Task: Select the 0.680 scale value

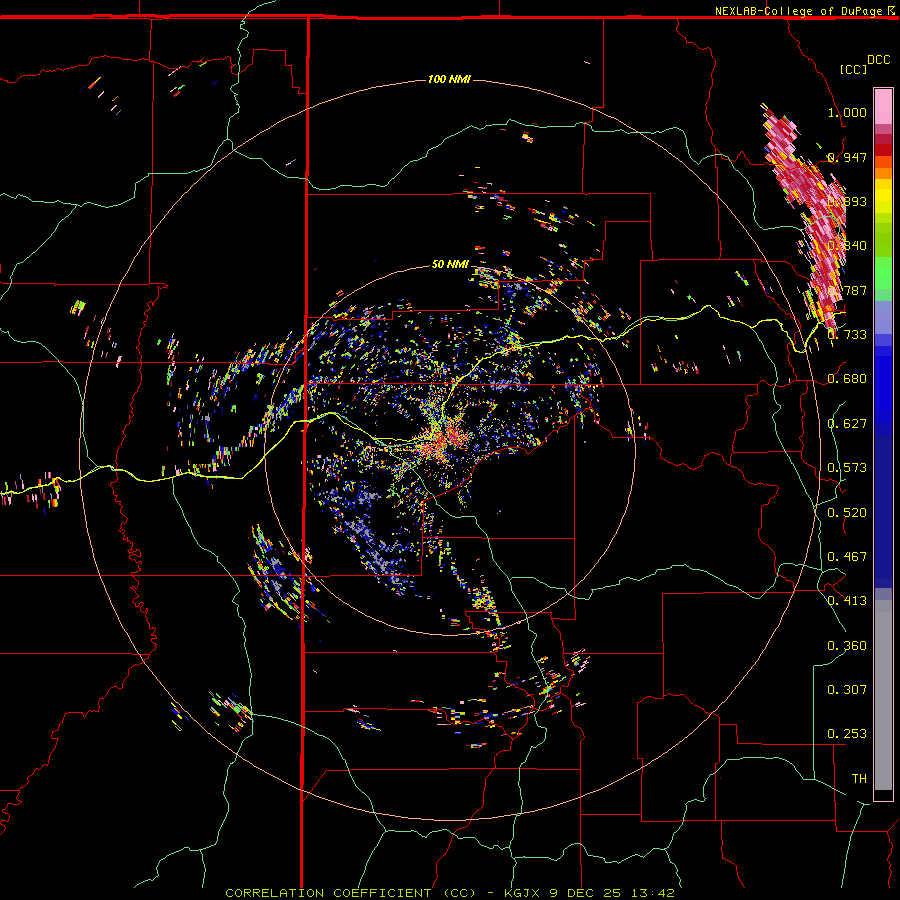Action: [847, 379]
